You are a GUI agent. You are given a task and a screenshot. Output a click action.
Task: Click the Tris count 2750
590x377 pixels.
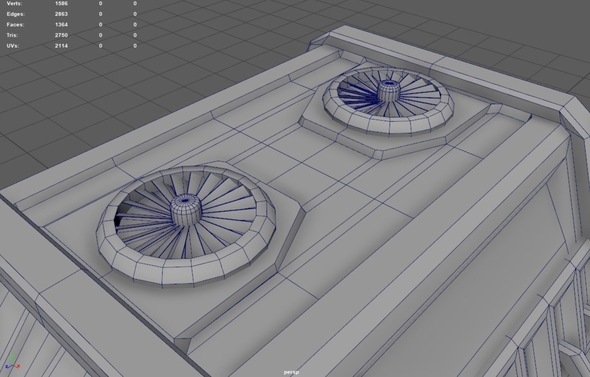(x=61, y=35)
